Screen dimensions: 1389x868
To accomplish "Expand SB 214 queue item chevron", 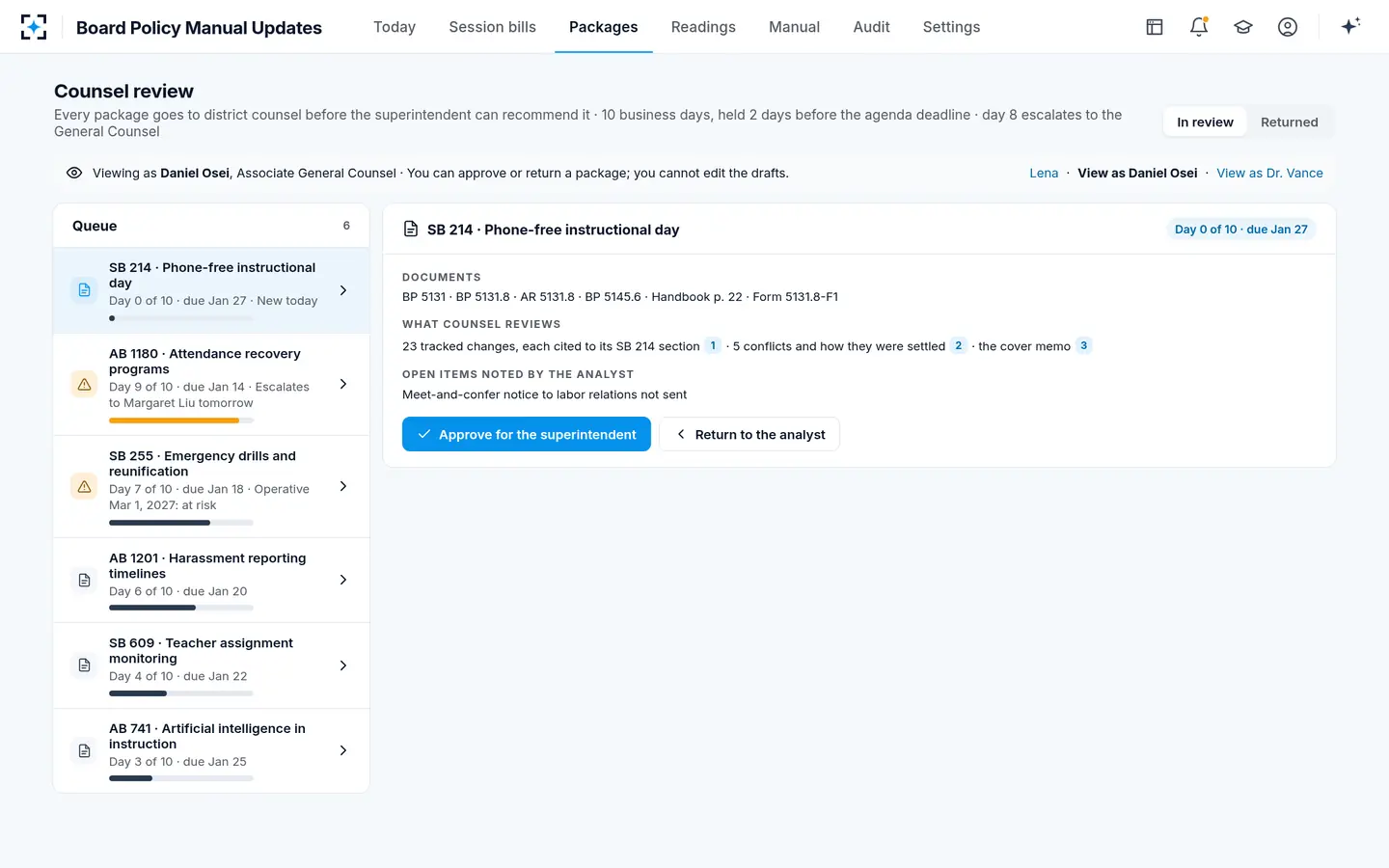I will tap(343, 290).
